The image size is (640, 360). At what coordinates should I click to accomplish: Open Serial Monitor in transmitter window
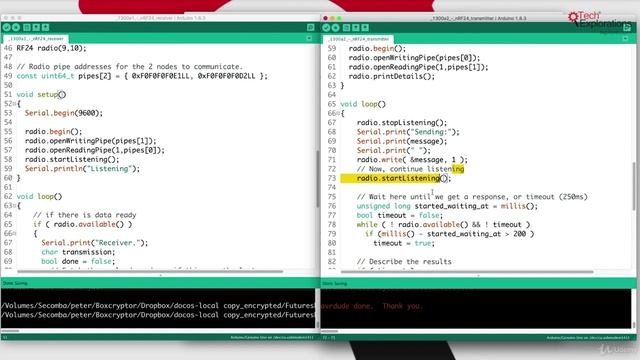coord(627,28)
